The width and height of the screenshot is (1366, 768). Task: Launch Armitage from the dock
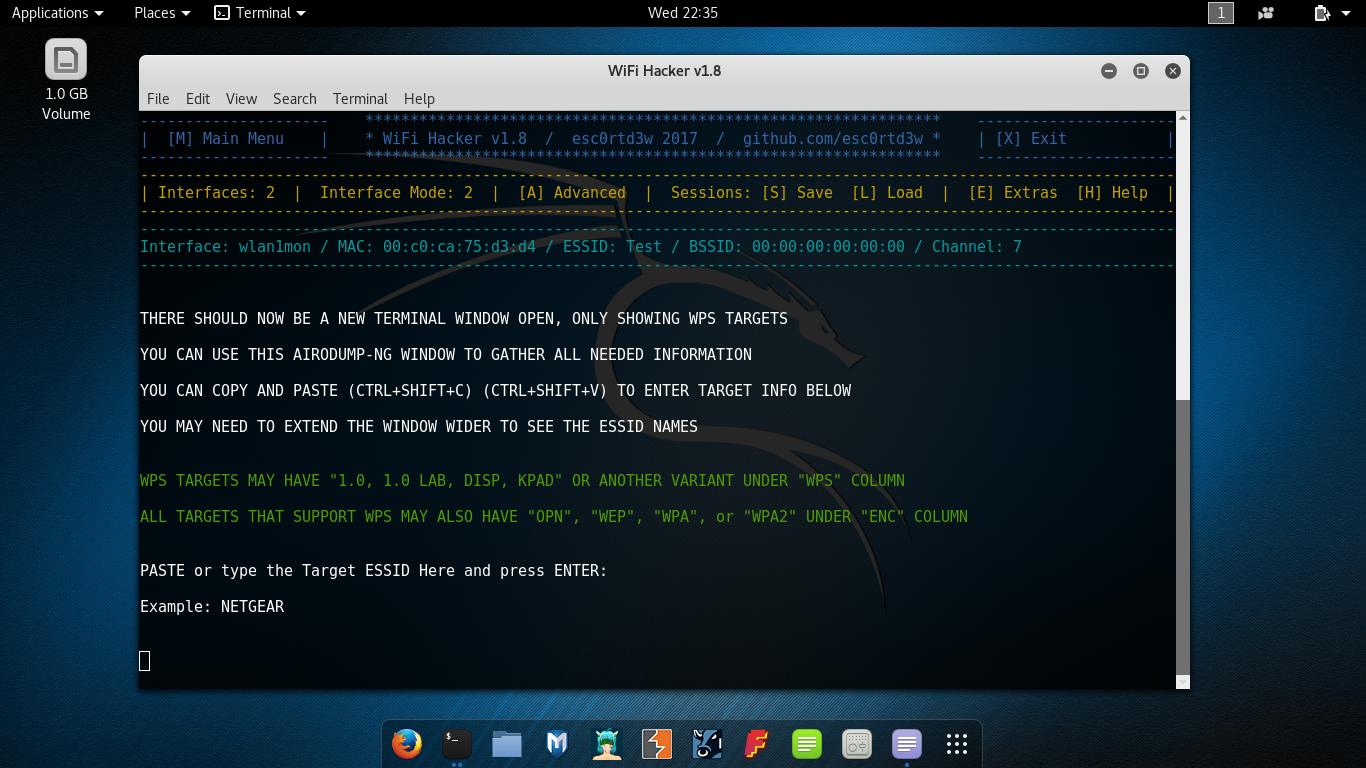(607, 744)
